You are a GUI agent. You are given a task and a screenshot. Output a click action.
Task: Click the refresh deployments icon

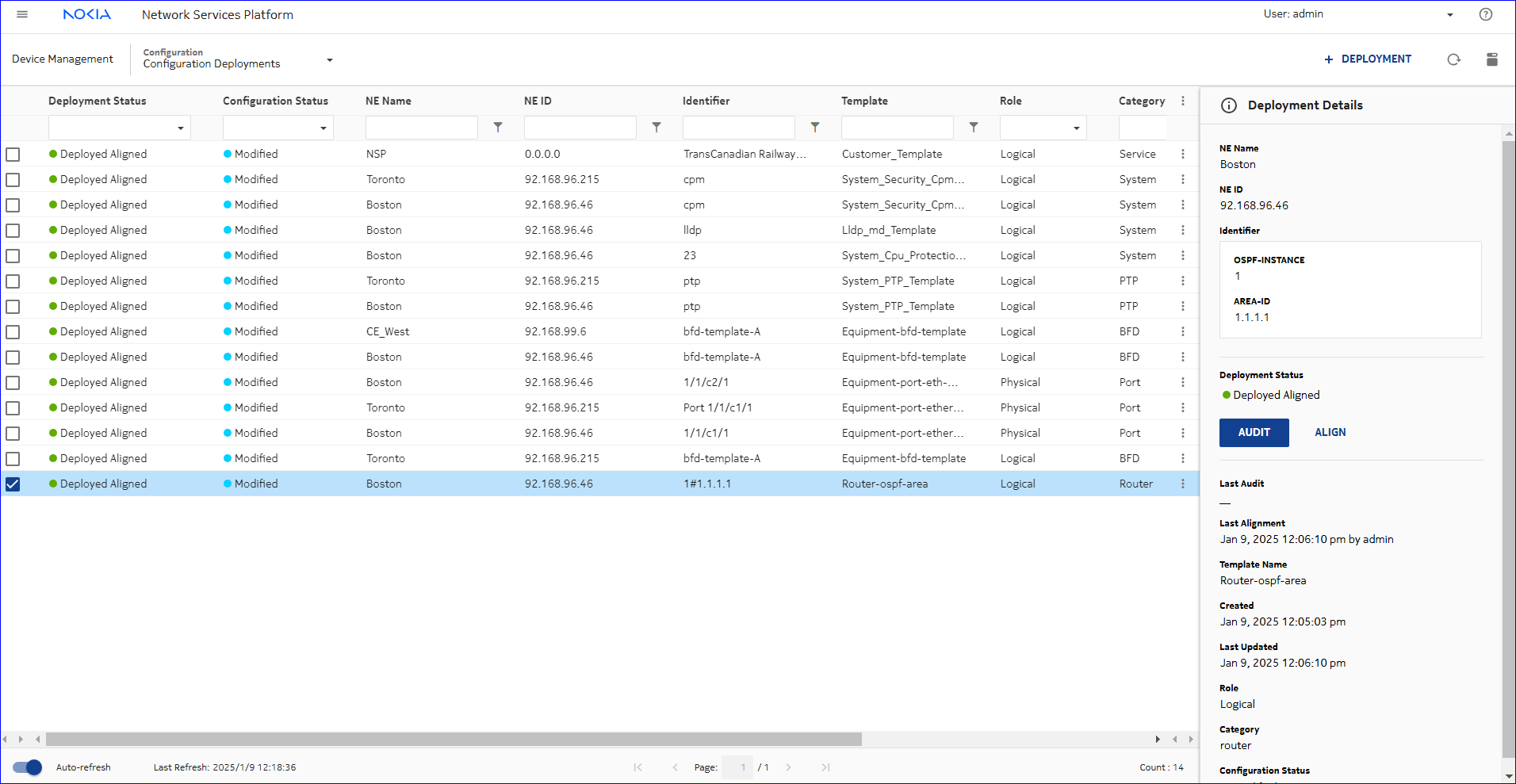click(x=1453, y=59)
